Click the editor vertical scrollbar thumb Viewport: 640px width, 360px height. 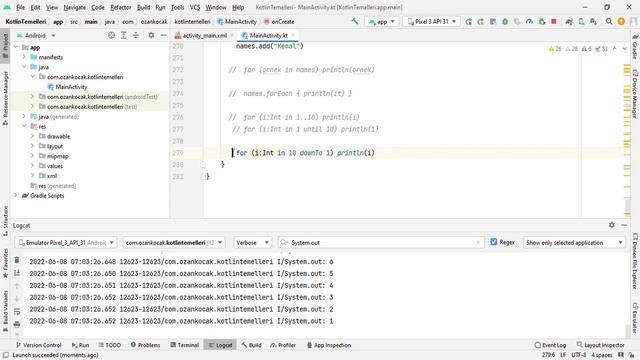[628, 206]
